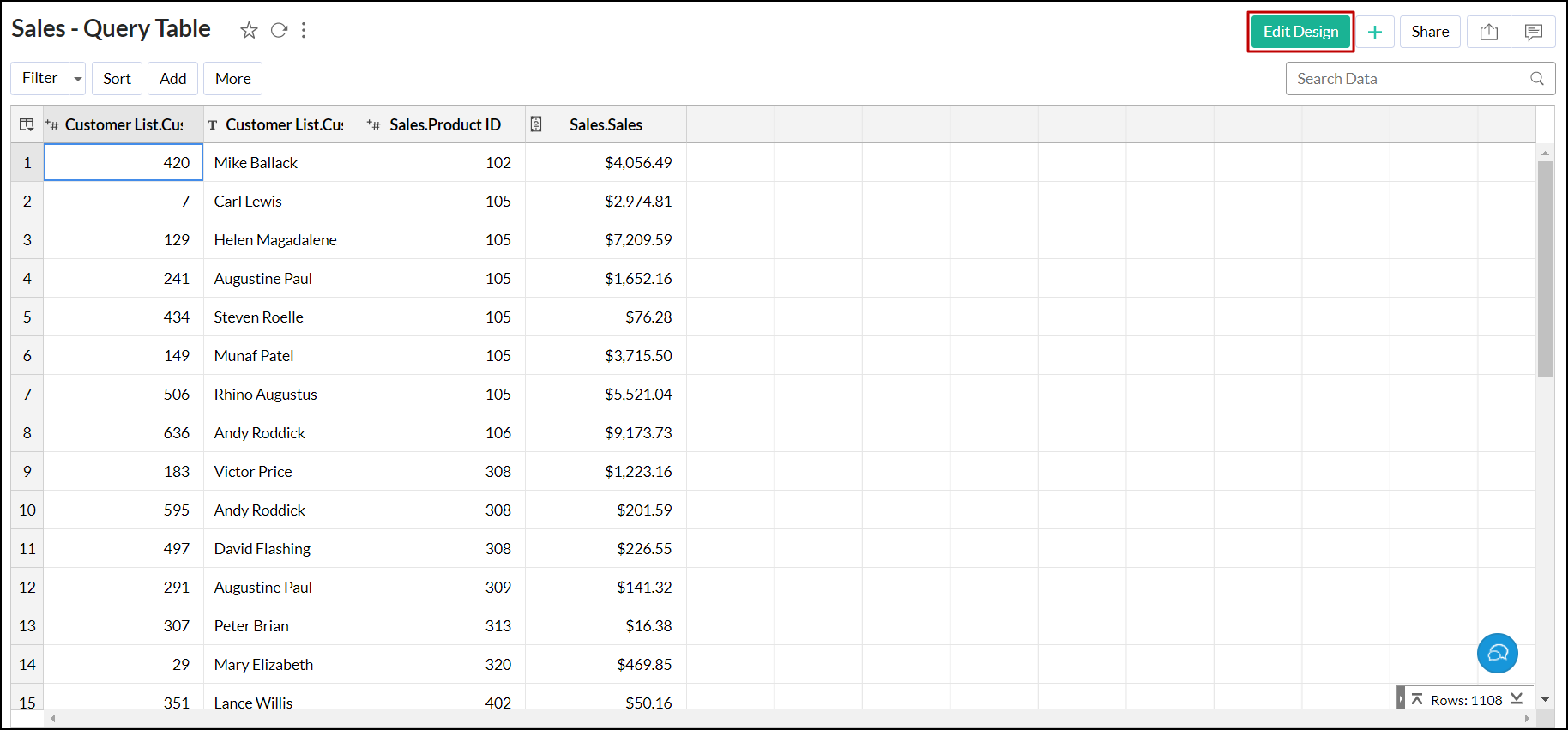Open the comments speech bubble icon
This screenshot has height=730, width=1568.
tap(1534, 32)
